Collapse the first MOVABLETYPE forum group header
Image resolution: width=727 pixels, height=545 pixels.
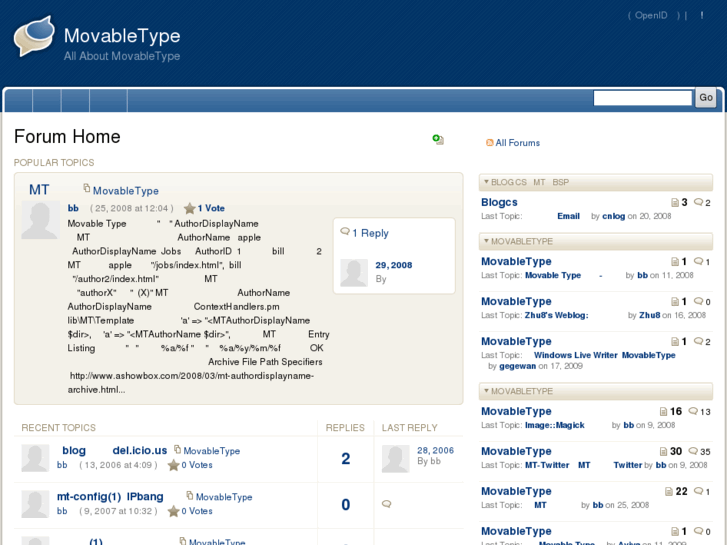pyautogui.click(x=596, y=241)
